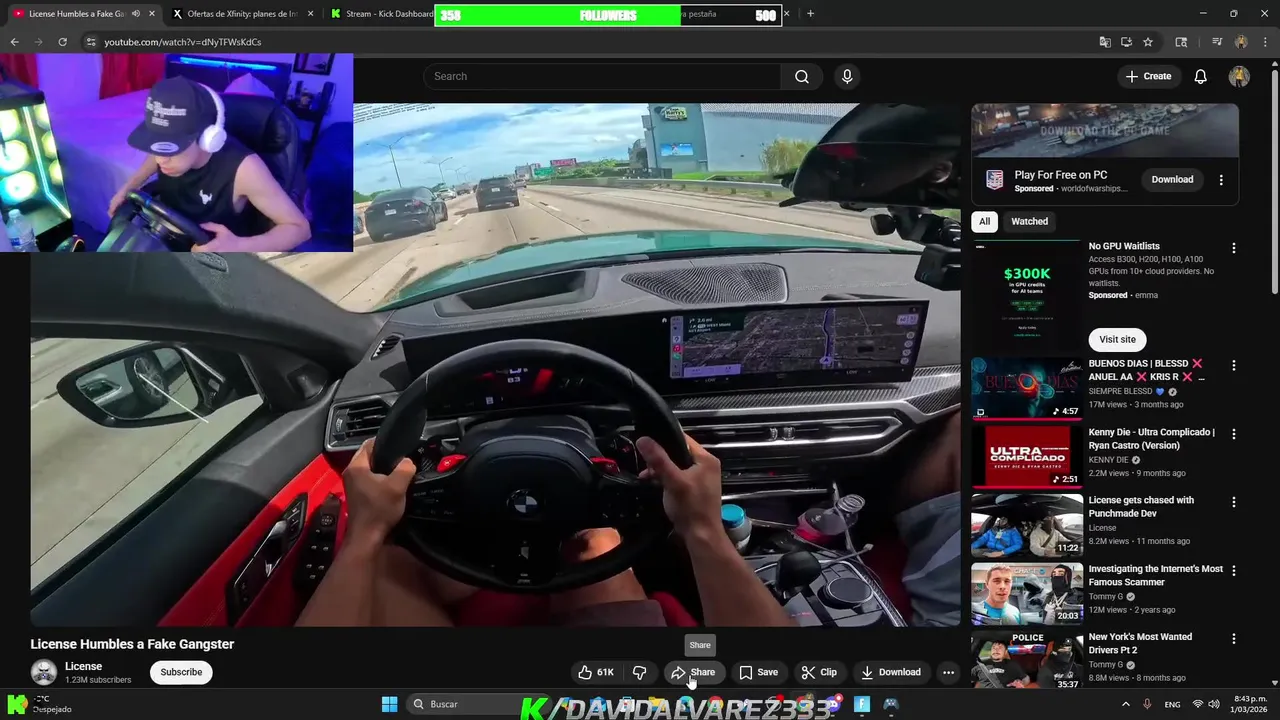The width and height of the screenshot is (1280, 720).
Task: Open options for BUENOS DIAS BLESSD video
Action: [x=1234, y=366]
